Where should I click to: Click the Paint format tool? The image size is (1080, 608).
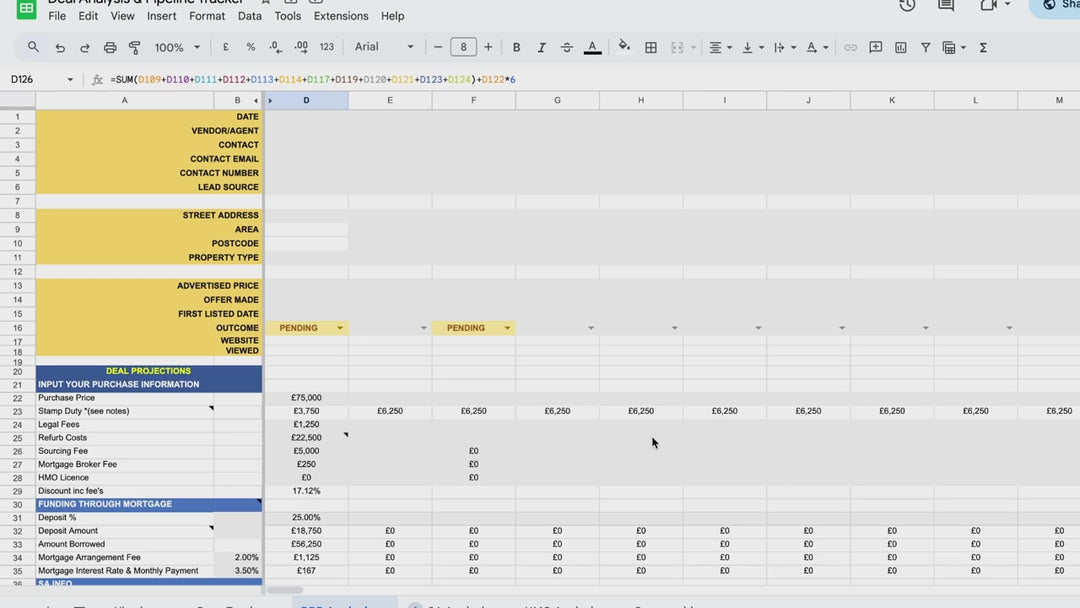135,47
